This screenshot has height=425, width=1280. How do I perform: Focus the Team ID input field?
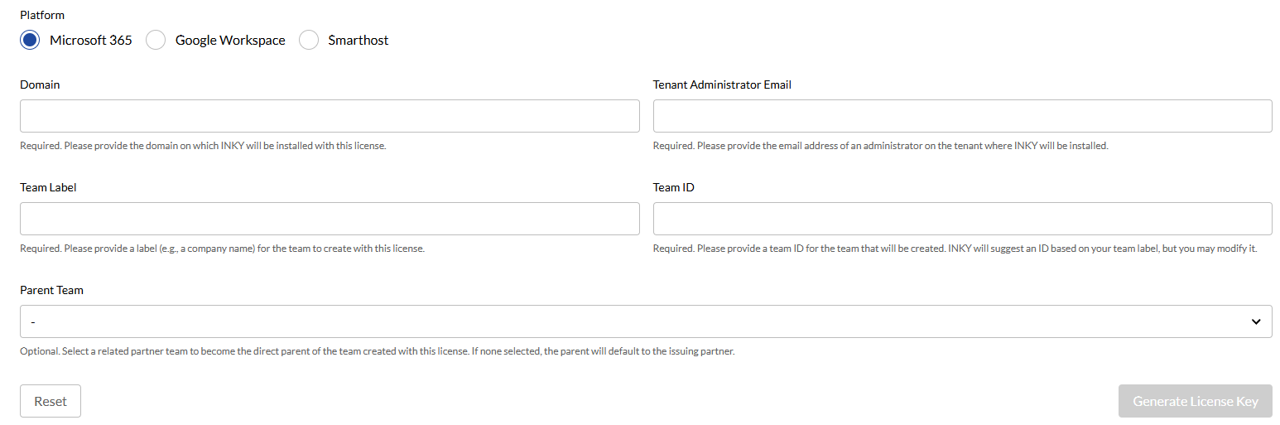(962, 219)
